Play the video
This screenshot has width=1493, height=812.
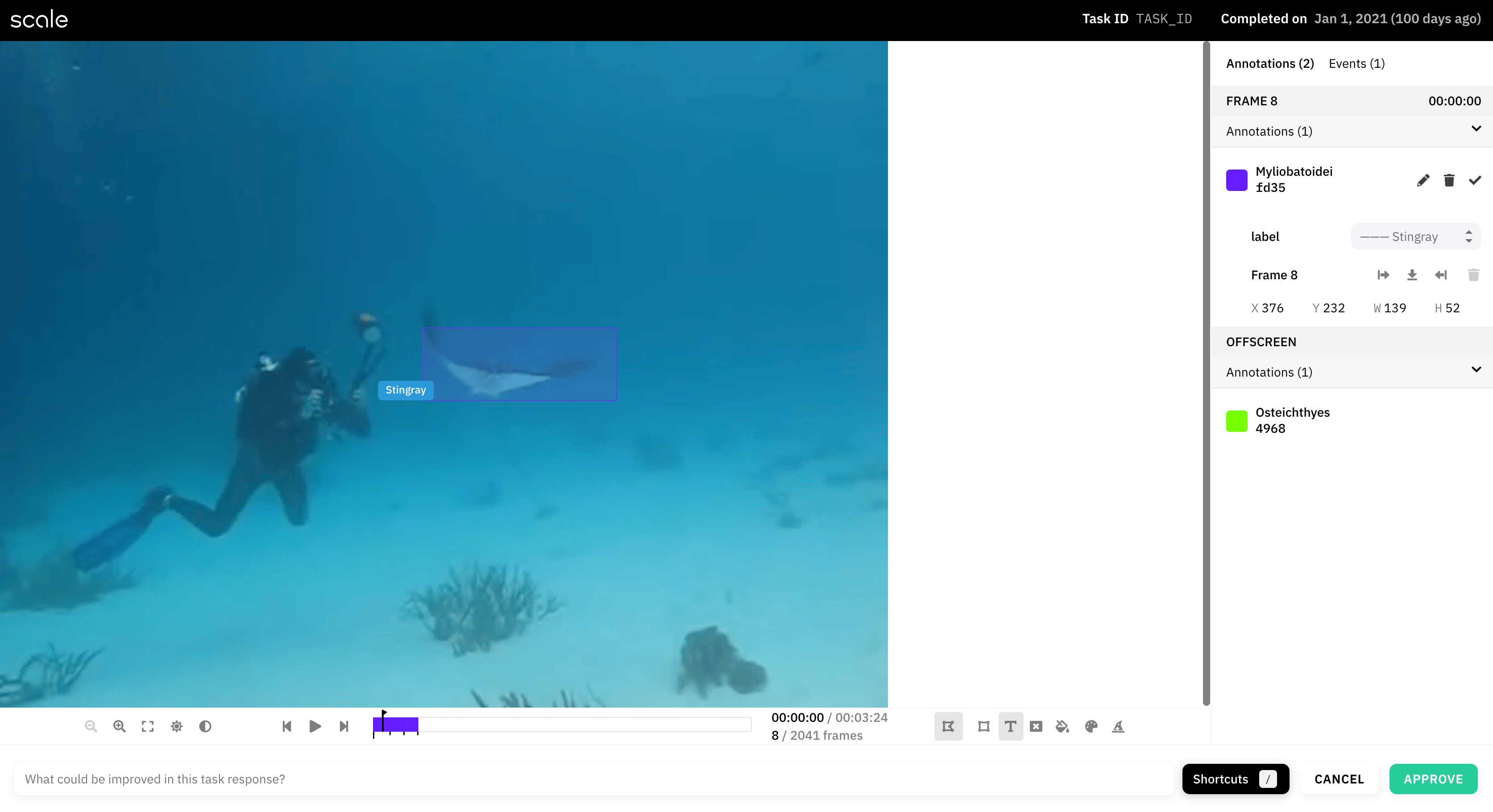[x=315, y=726]
